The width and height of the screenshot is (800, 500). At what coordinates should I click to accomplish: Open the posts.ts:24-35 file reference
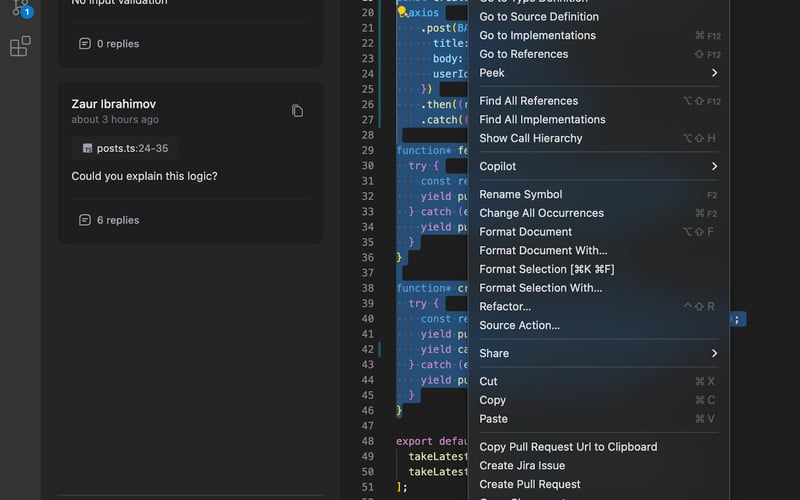125,148
